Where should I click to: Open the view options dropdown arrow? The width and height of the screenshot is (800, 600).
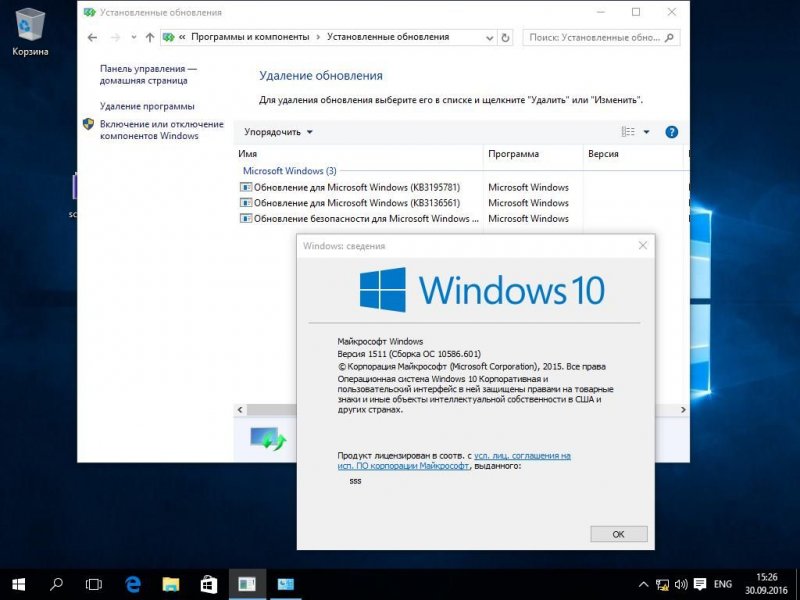(646, 132)
